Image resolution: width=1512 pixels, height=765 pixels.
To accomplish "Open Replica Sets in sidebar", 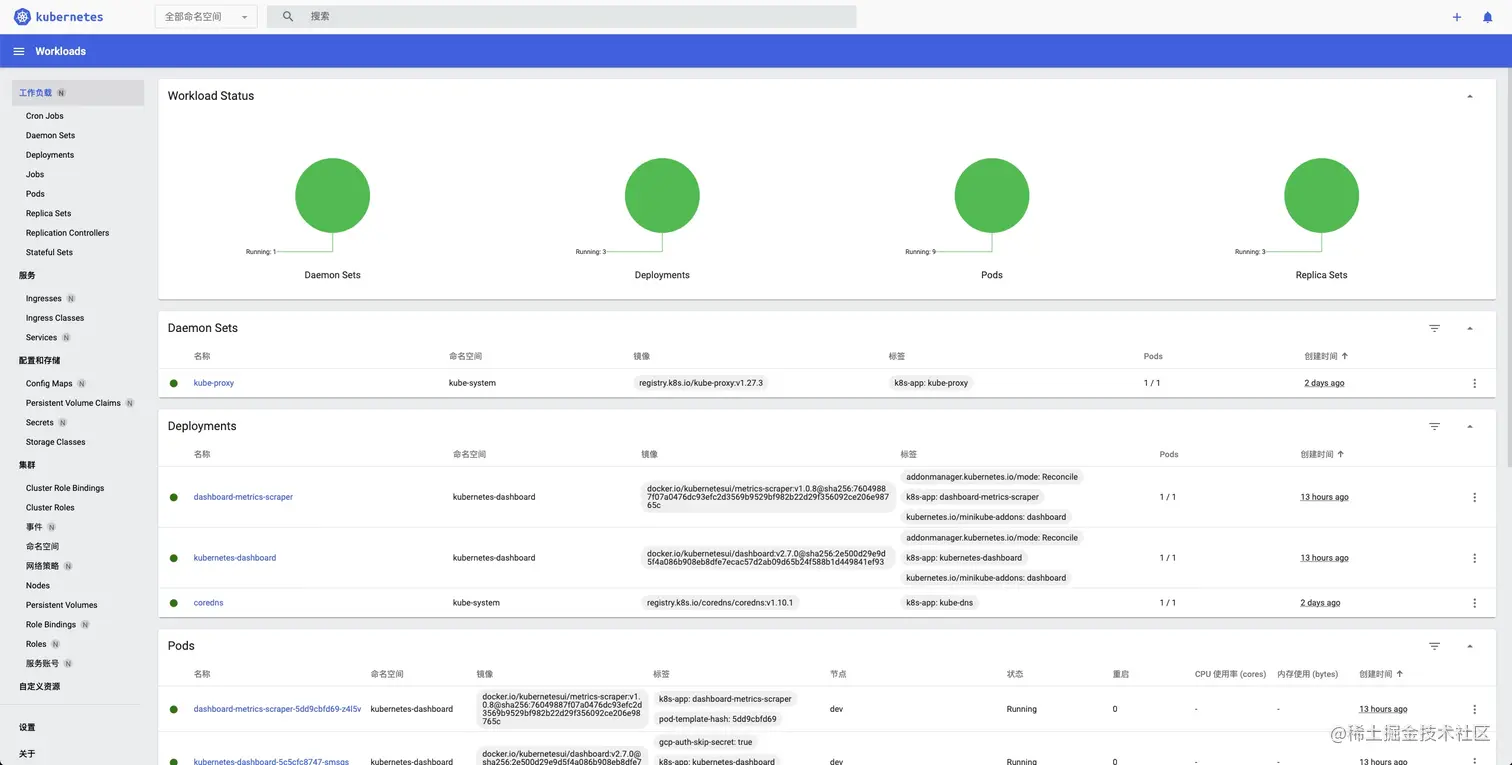I will (x=49, y=213).
